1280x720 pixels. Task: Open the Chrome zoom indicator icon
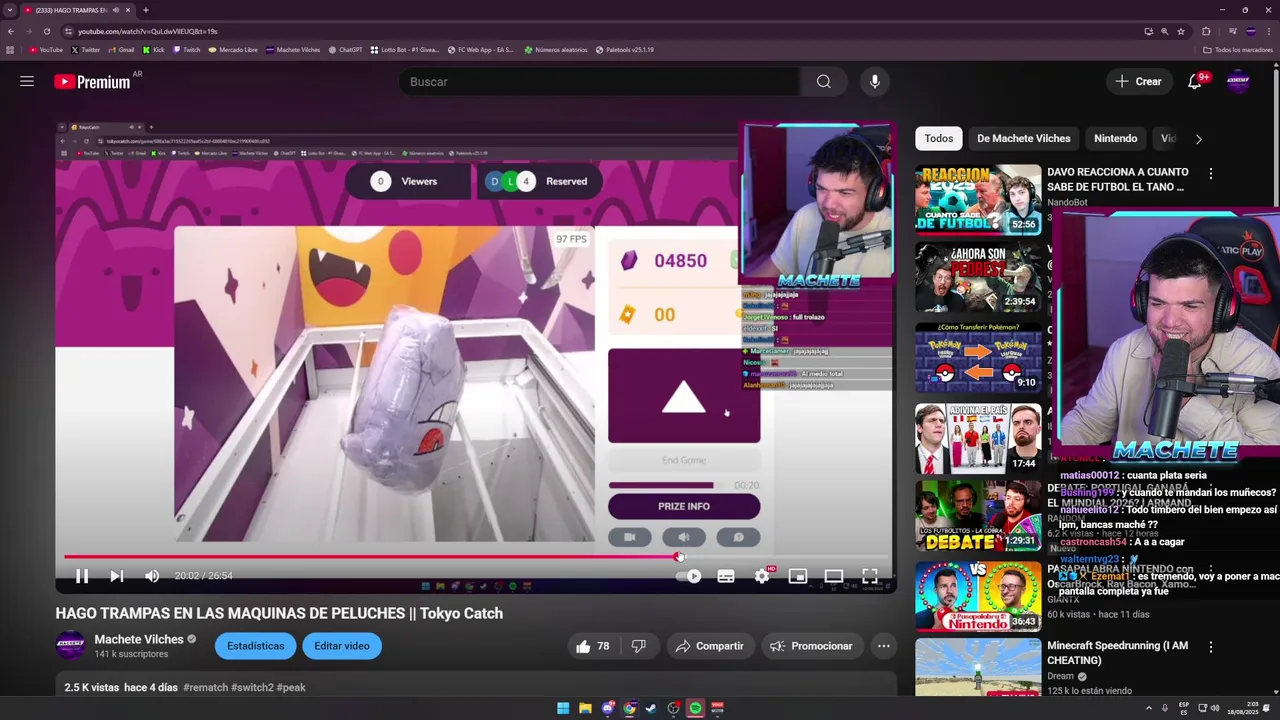coord(1164,31)
